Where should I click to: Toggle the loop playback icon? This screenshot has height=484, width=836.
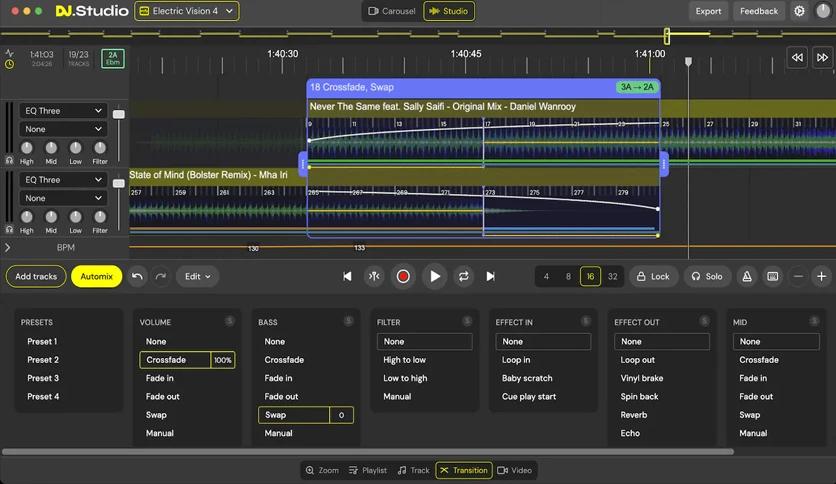tap(463, 276)
